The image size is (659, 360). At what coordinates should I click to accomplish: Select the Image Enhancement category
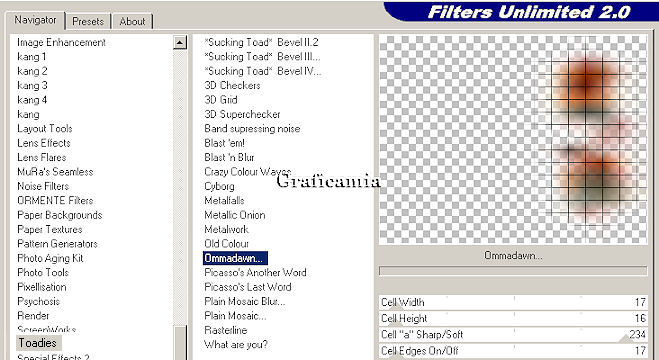(61, 42)
